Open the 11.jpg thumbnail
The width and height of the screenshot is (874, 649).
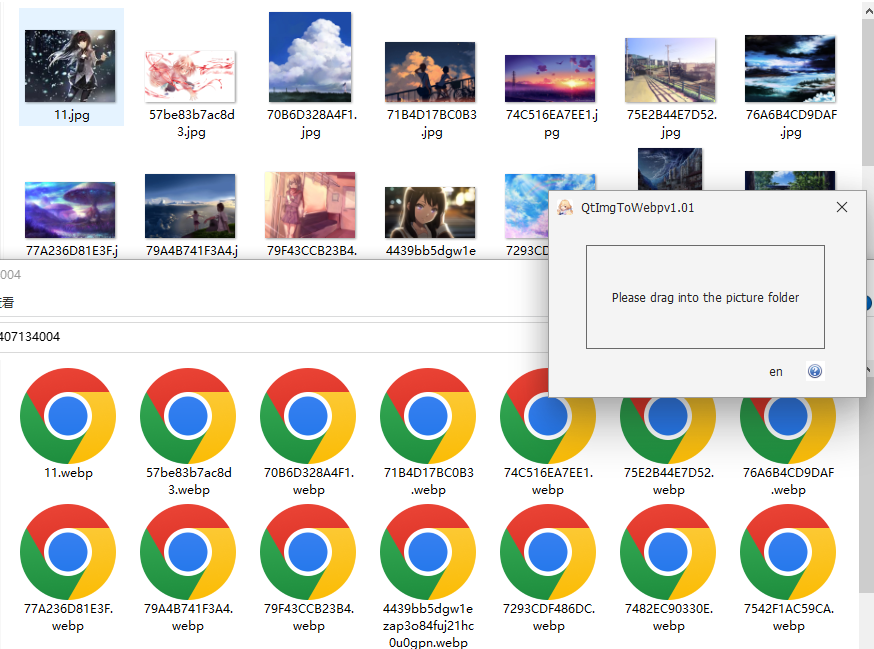click(x=70, y=63)
